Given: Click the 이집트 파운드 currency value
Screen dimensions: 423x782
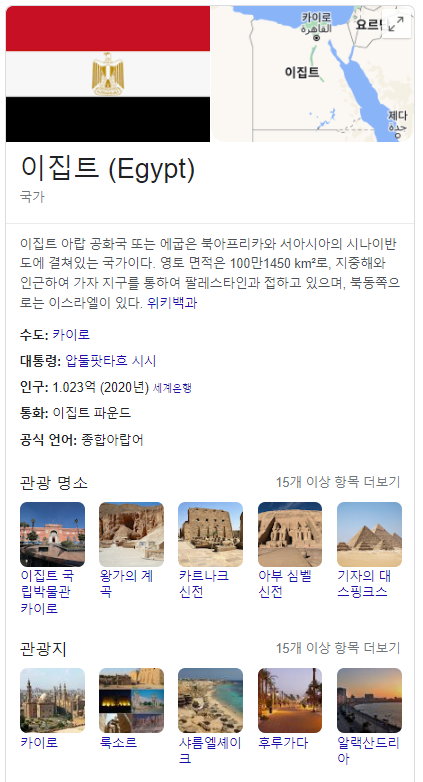Looking at the screenshot, I should (x=92, y=413).
